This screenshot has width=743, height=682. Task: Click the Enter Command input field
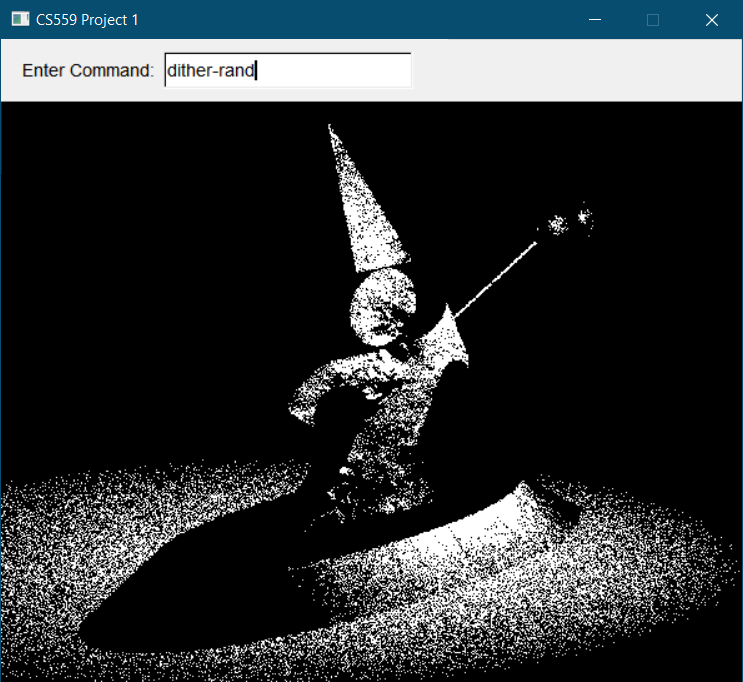pyautogui.click(x=288, y=70)
